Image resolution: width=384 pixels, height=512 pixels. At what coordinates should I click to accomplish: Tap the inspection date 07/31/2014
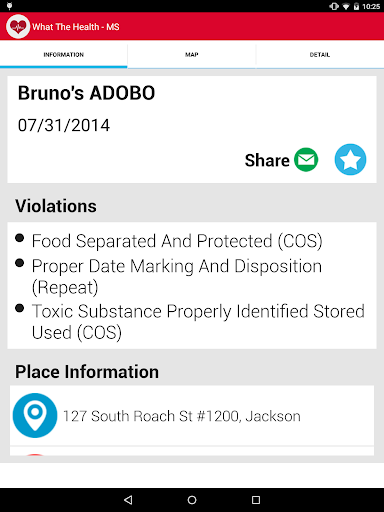[64, 125]
